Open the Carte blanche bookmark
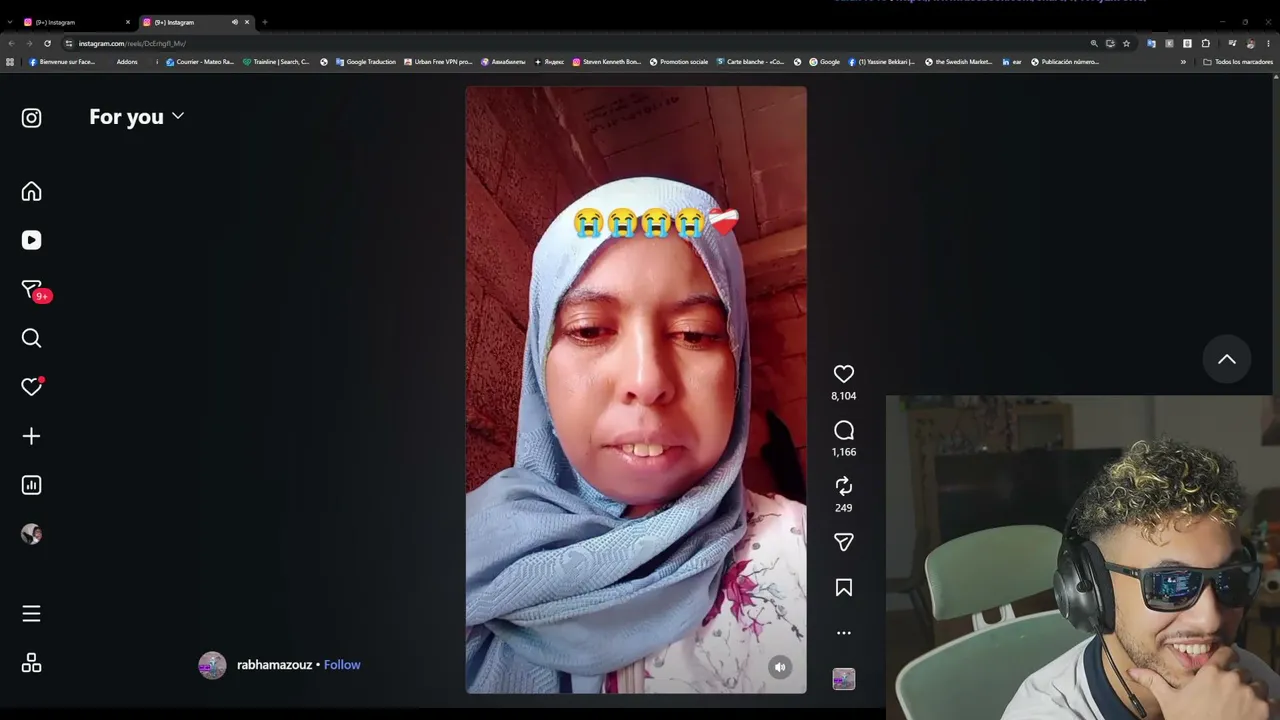1280x720 pixels. pos(750,62)
